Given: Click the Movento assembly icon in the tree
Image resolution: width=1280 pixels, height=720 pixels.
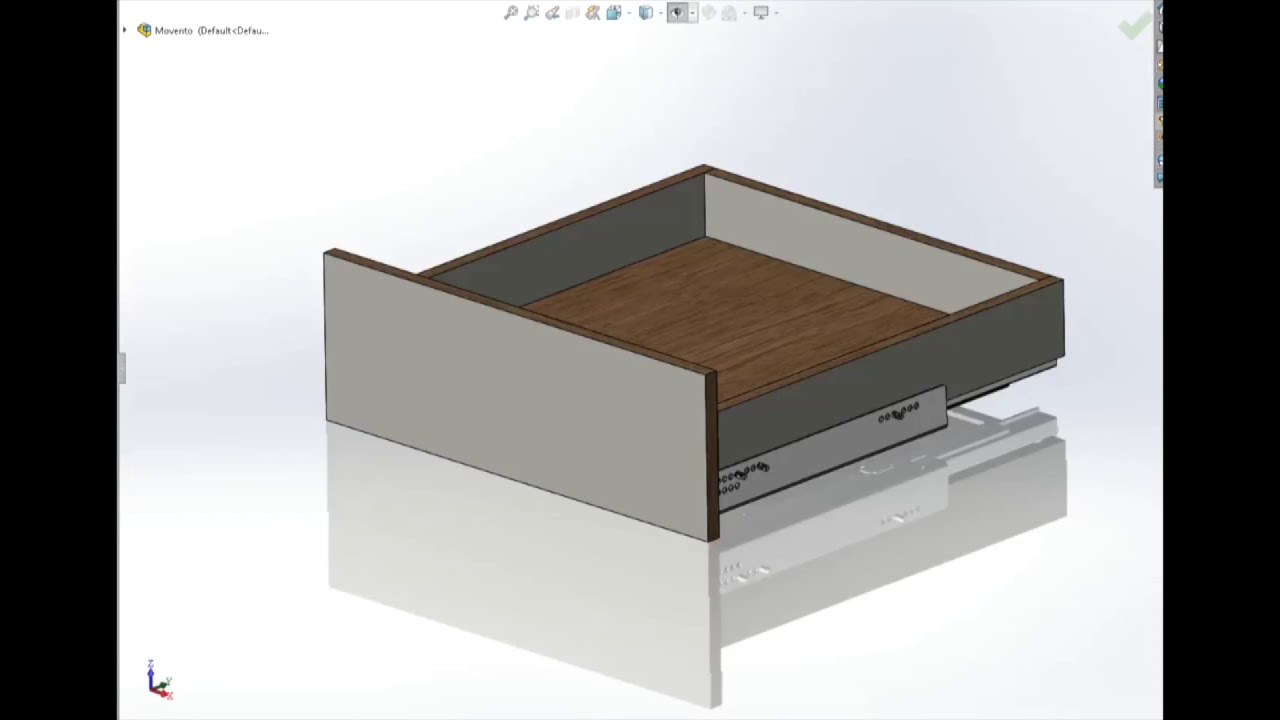Looking at the screenshot, I should point(144,30).
